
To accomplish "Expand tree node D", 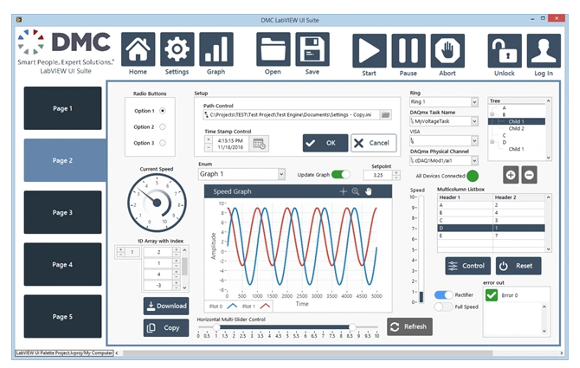I will pyautogui.click(x=492, y=142).
